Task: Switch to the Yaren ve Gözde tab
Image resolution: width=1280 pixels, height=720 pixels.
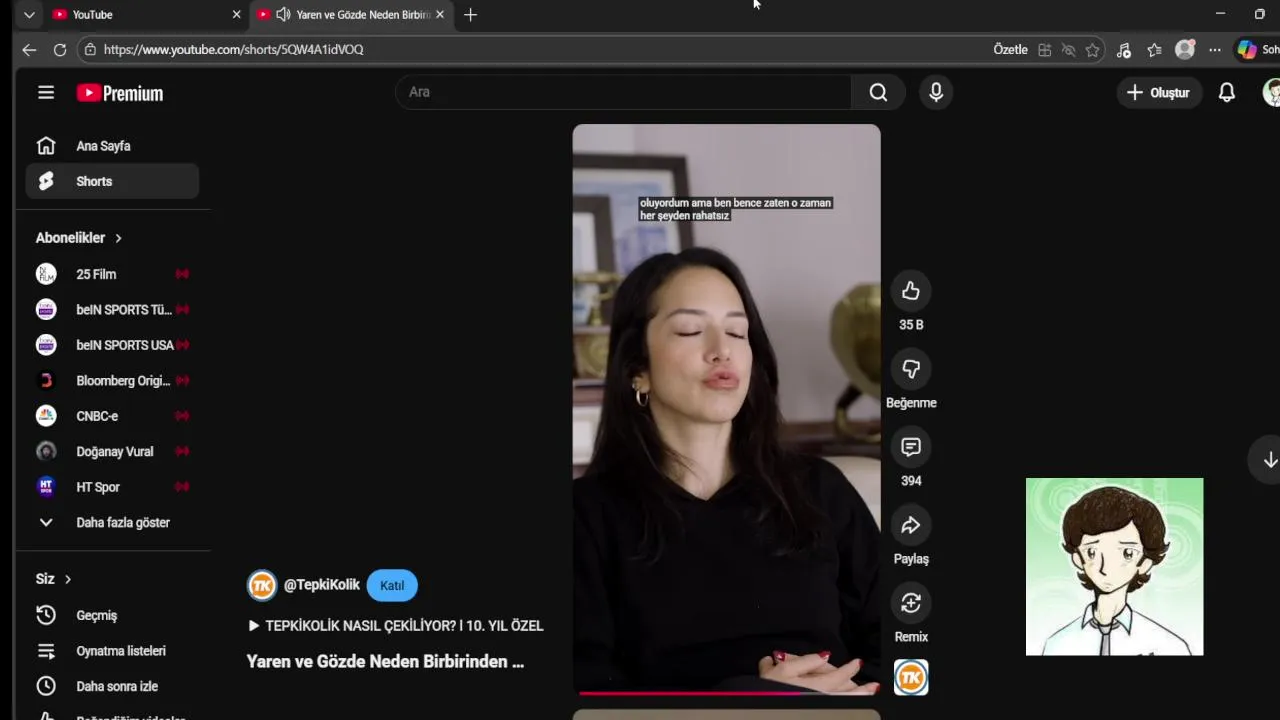Action: (x=350, y=15)
